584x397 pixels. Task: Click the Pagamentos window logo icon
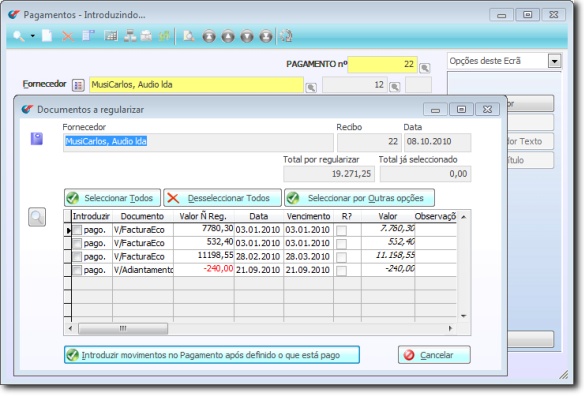click(14, 15)
